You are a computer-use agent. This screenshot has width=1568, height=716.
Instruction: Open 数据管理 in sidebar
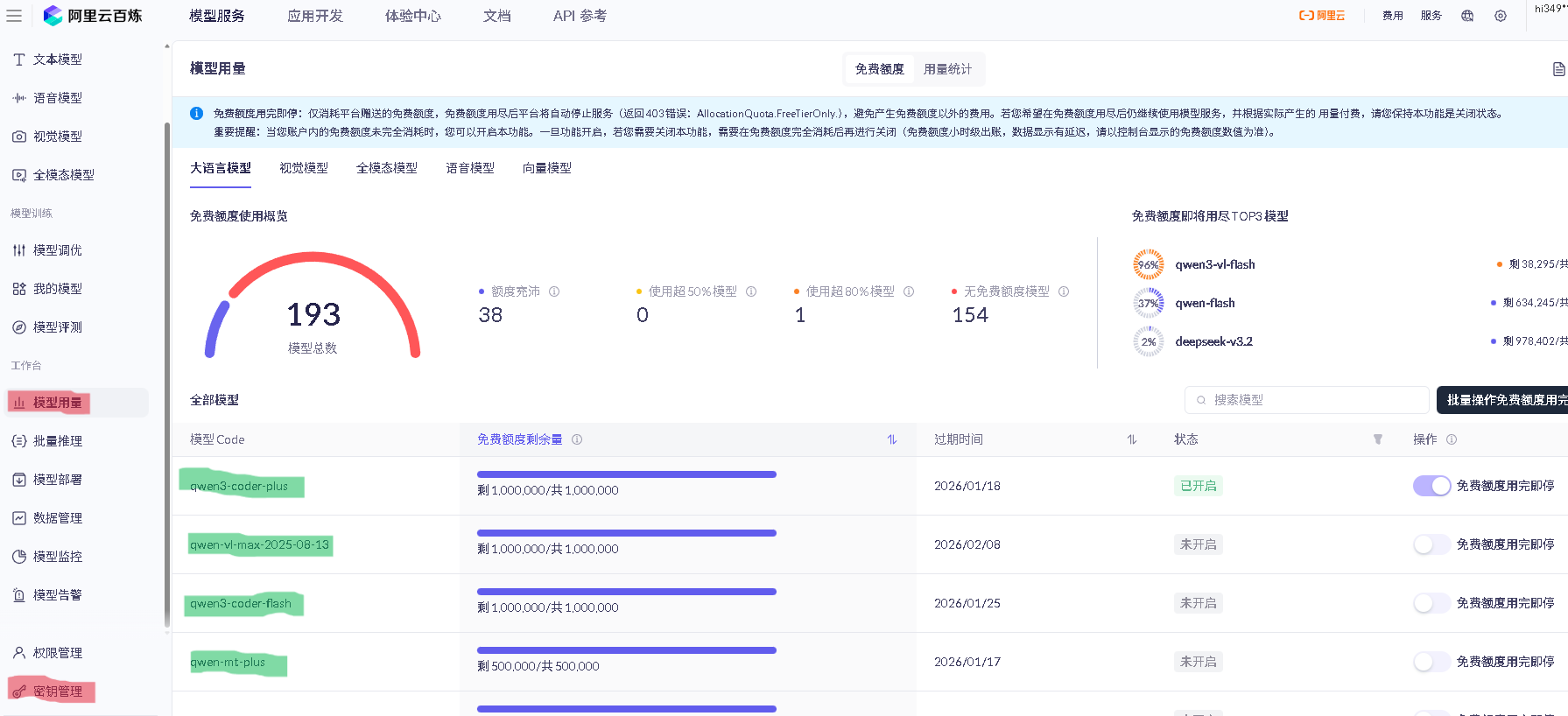pyautogui.click(x=58, y=518)
